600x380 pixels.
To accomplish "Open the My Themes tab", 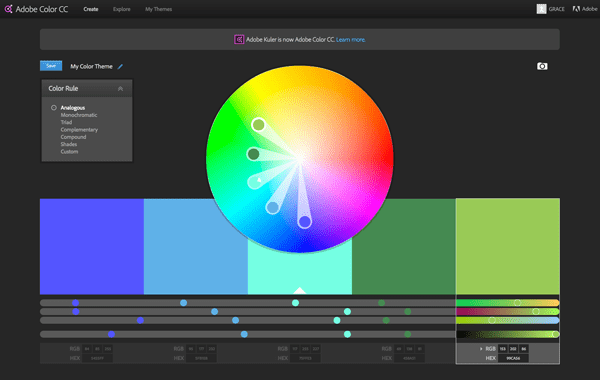I will pos(158,9).
